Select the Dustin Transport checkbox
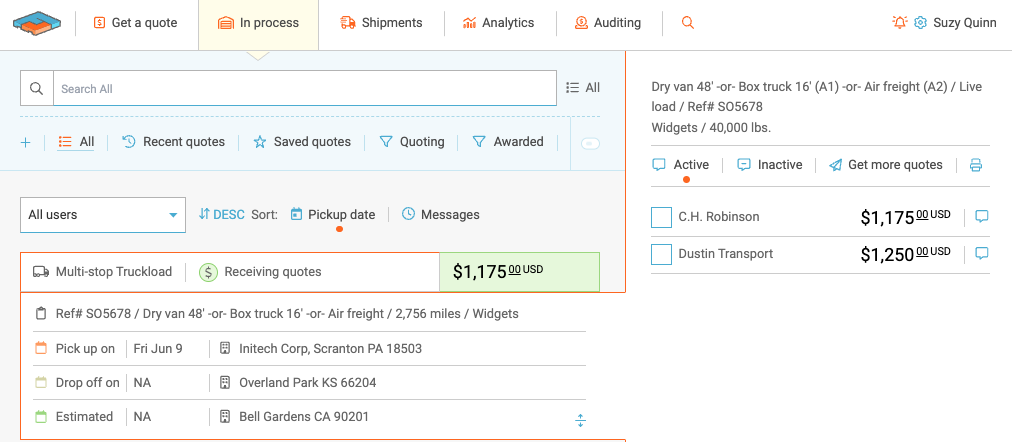The width and height of the screenshot is (1012, 442). coord(661,254)
